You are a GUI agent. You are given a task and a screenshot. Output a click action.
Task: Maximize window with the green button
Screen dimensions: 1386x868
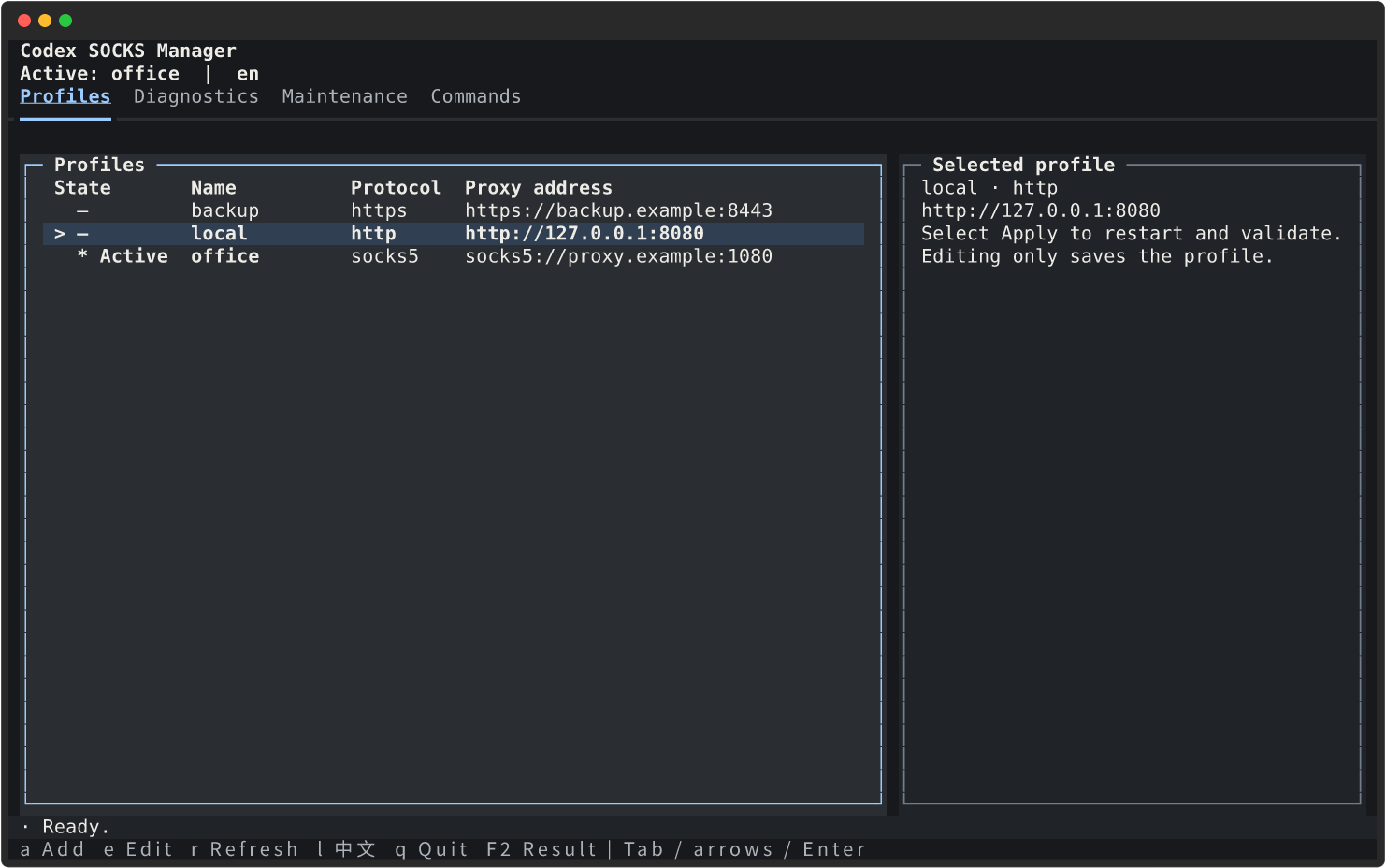coord(65,21)
